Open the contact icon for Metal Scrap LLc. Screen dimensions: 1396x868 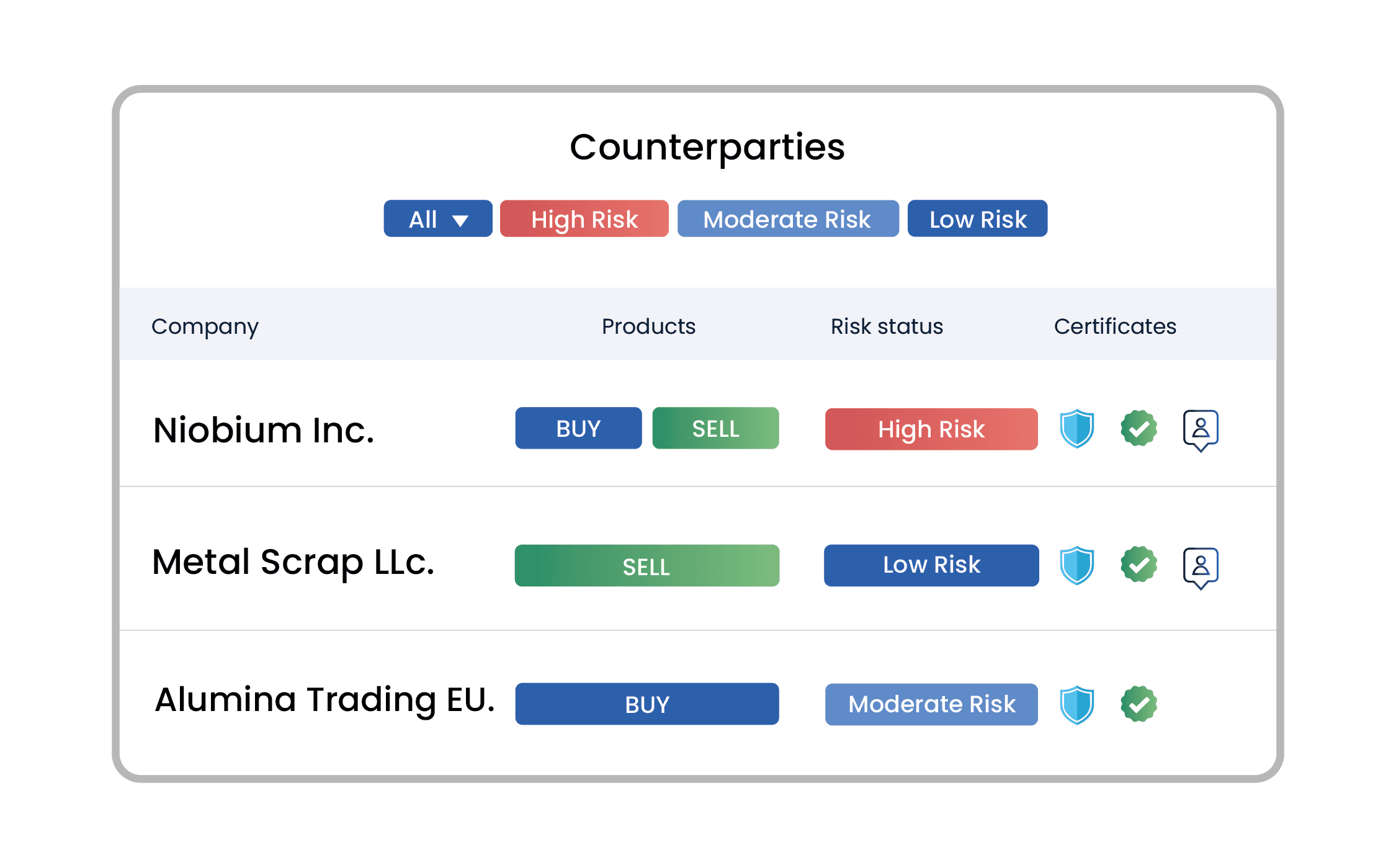(1201, 568)
